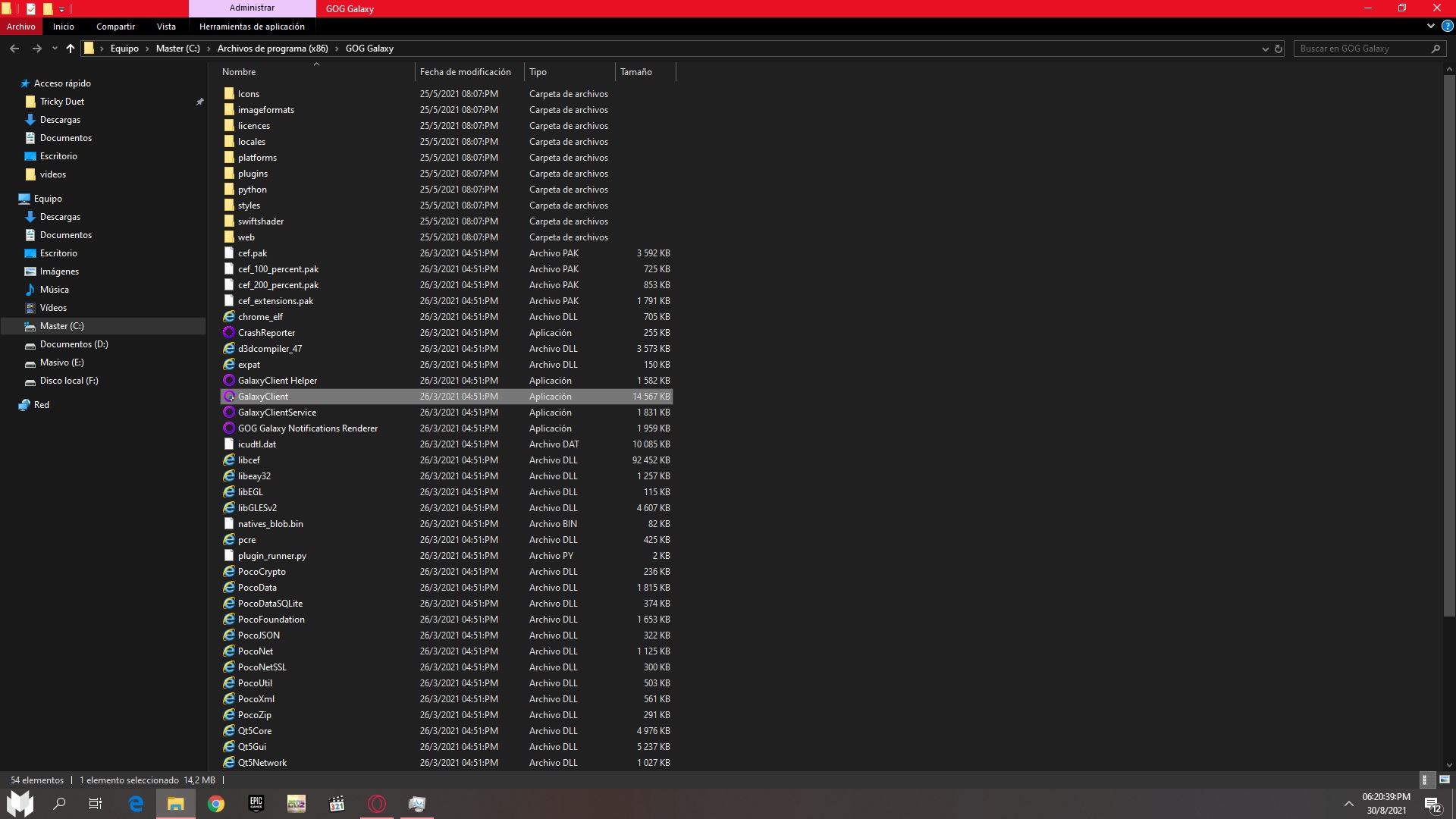The height and width of the screenshot is (819, 1456).
Task: Expand the chevron after Master (C:) breadcrumb
Action: point(209,49)
